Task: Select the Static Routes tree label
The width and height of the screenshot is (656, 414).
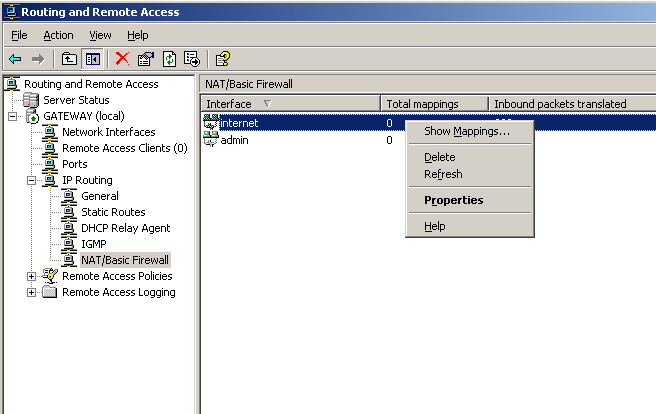Action: click(113, 212)
